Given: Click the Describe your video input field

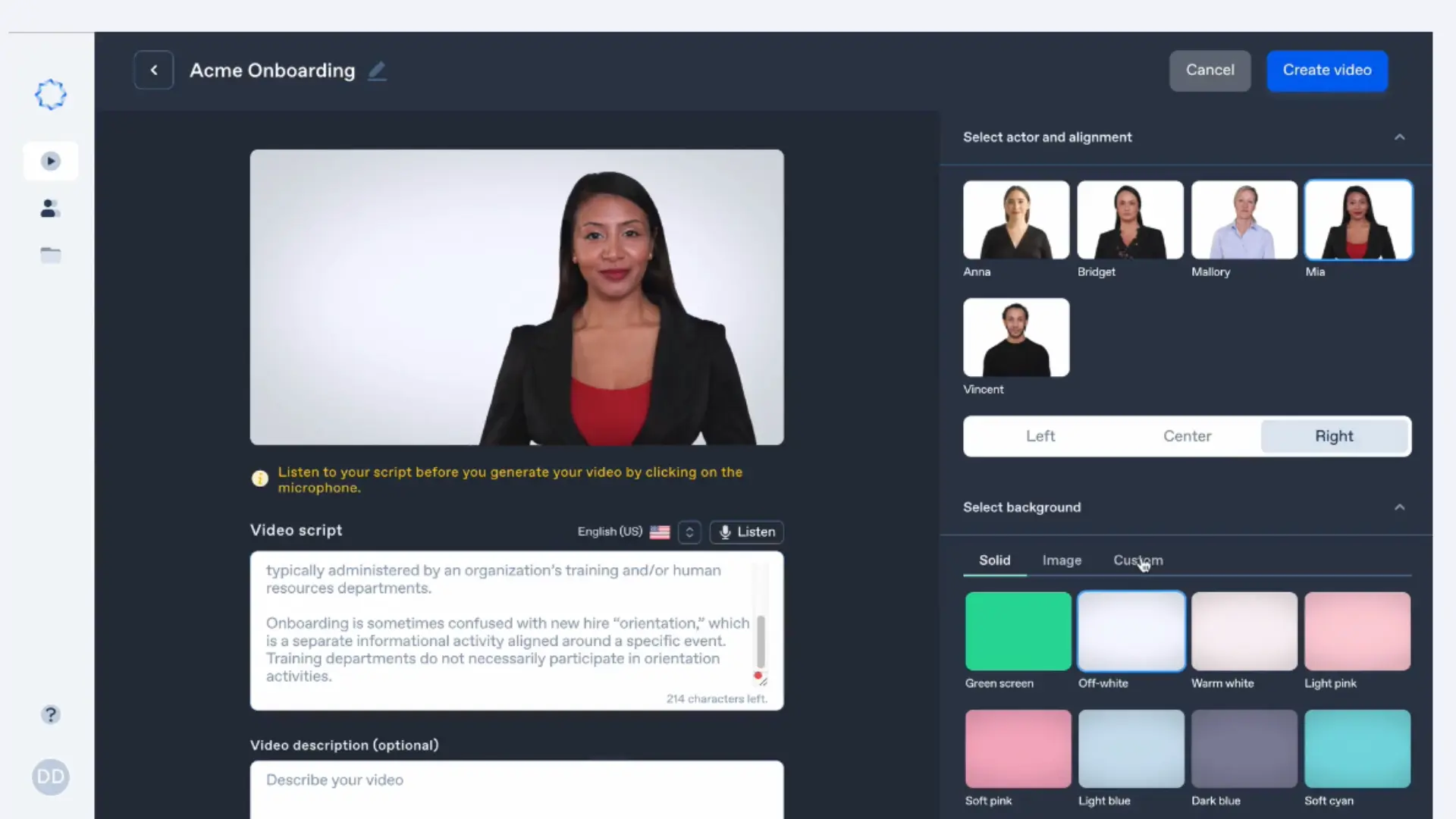Looking at the screenshot, I should (516, 789).
